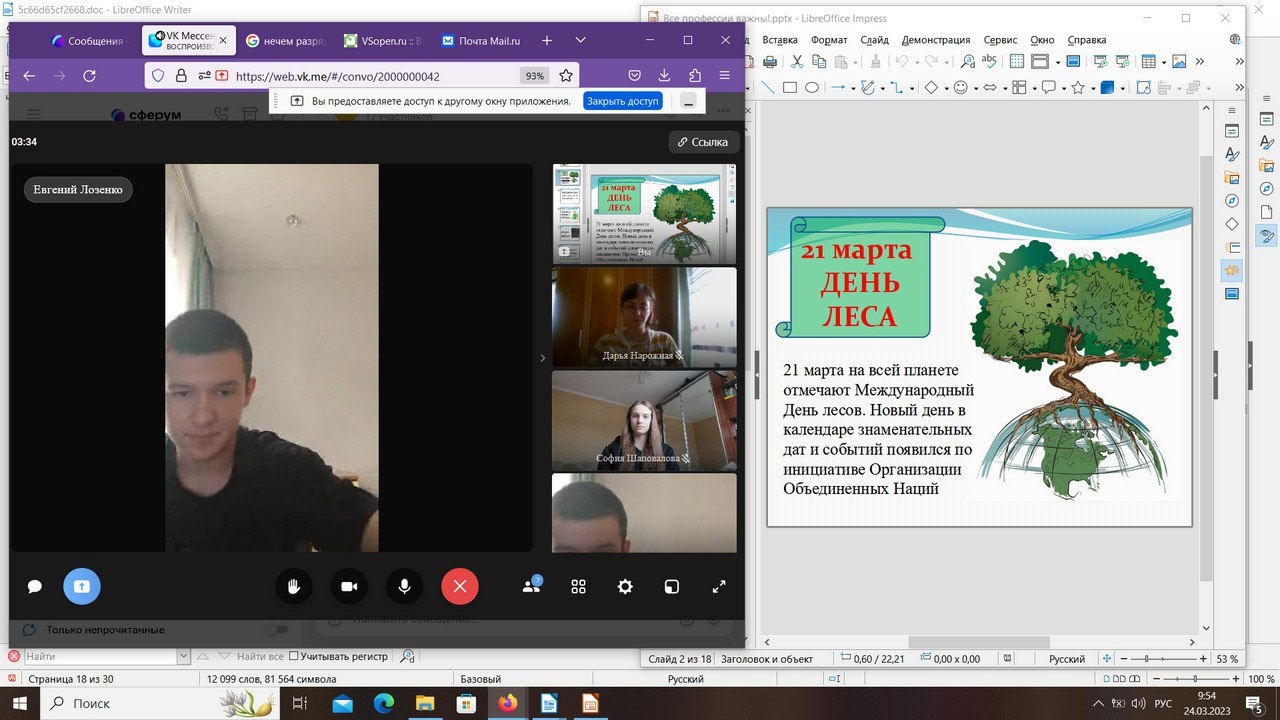Raise hand in the call
Screen dimensions: 1280x720
click(294, 587)
